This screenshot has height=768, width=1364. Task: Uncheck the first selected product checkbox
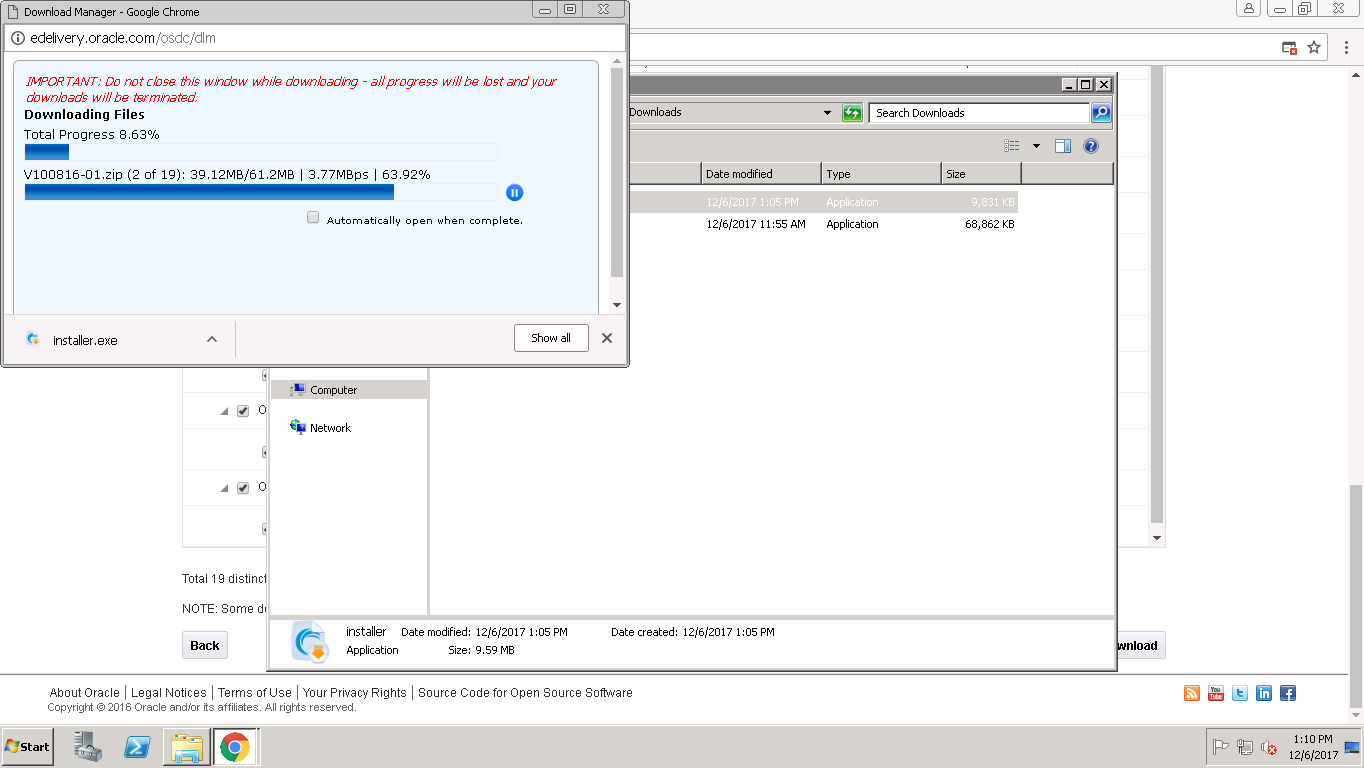(x=242, y=410)
